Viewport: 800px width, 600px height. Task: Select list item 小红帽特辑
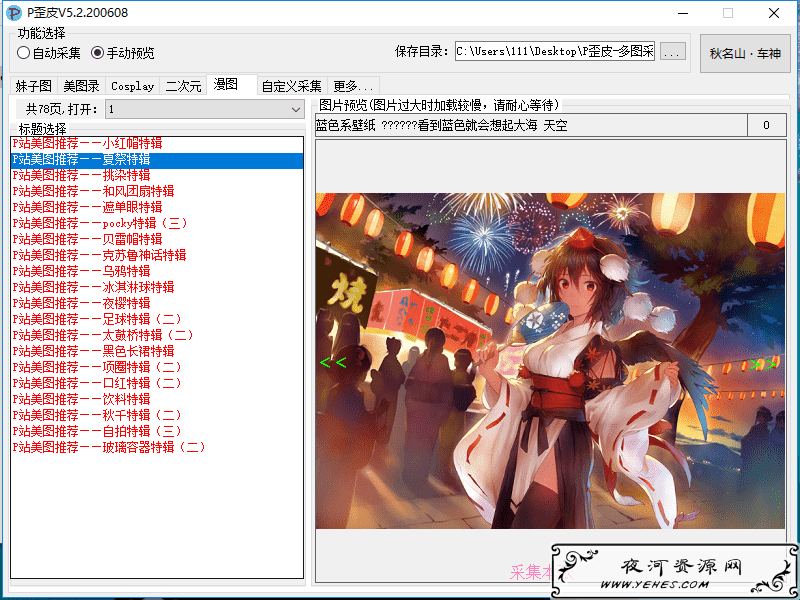coord(157,143)
